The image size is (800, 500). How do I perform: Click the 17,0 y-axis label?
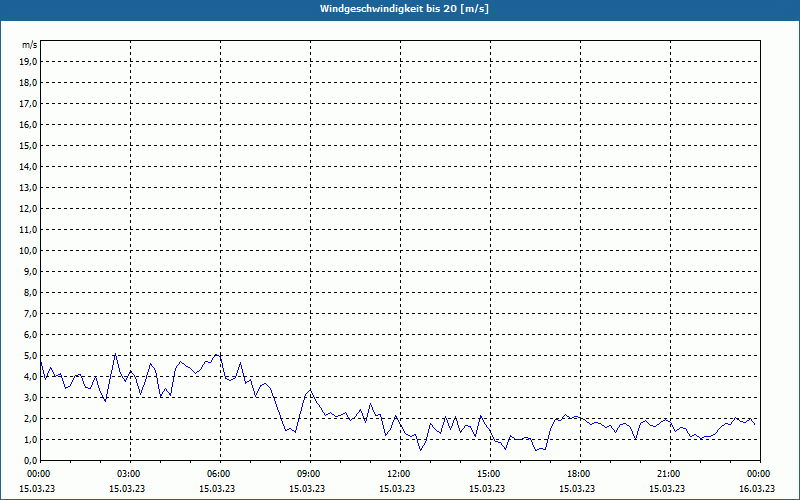(x=28, y=104)
